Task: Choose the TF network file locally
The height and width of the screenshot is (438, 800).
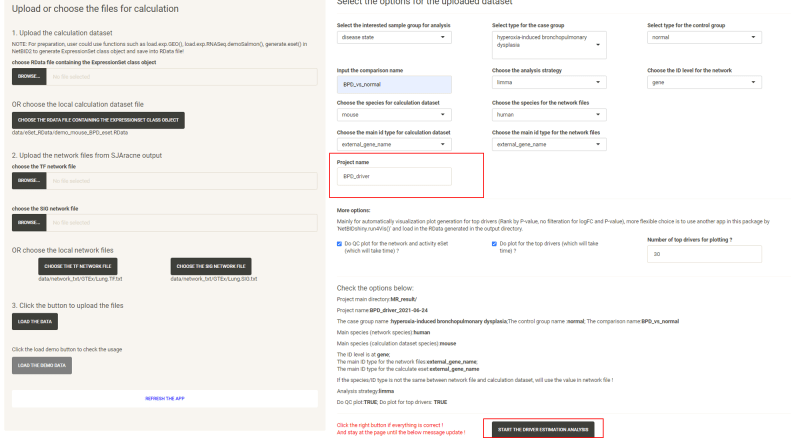Action: click(x=78, y=266)
